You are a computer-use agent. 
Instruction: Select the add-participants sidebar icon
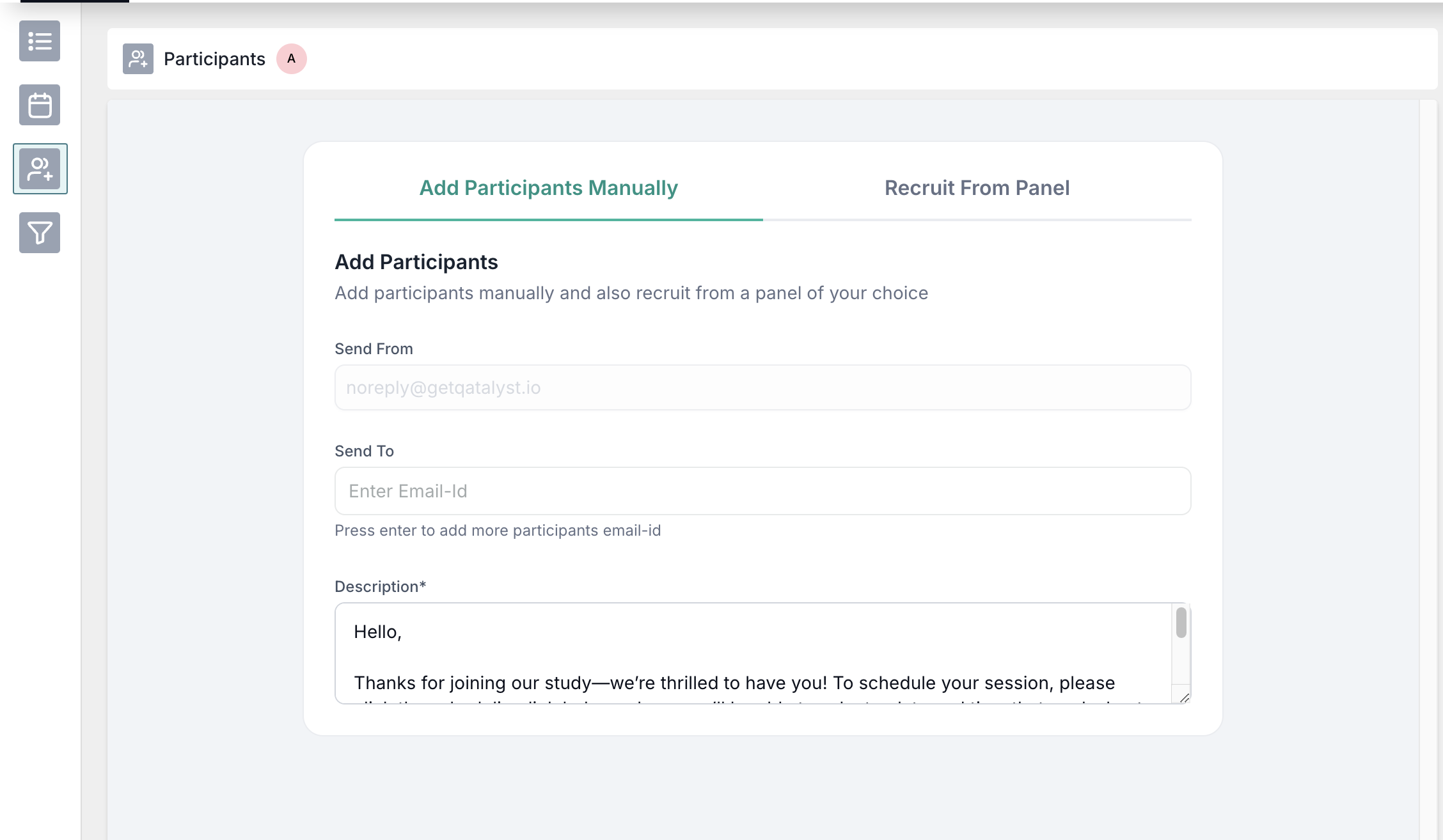(40, 169)
